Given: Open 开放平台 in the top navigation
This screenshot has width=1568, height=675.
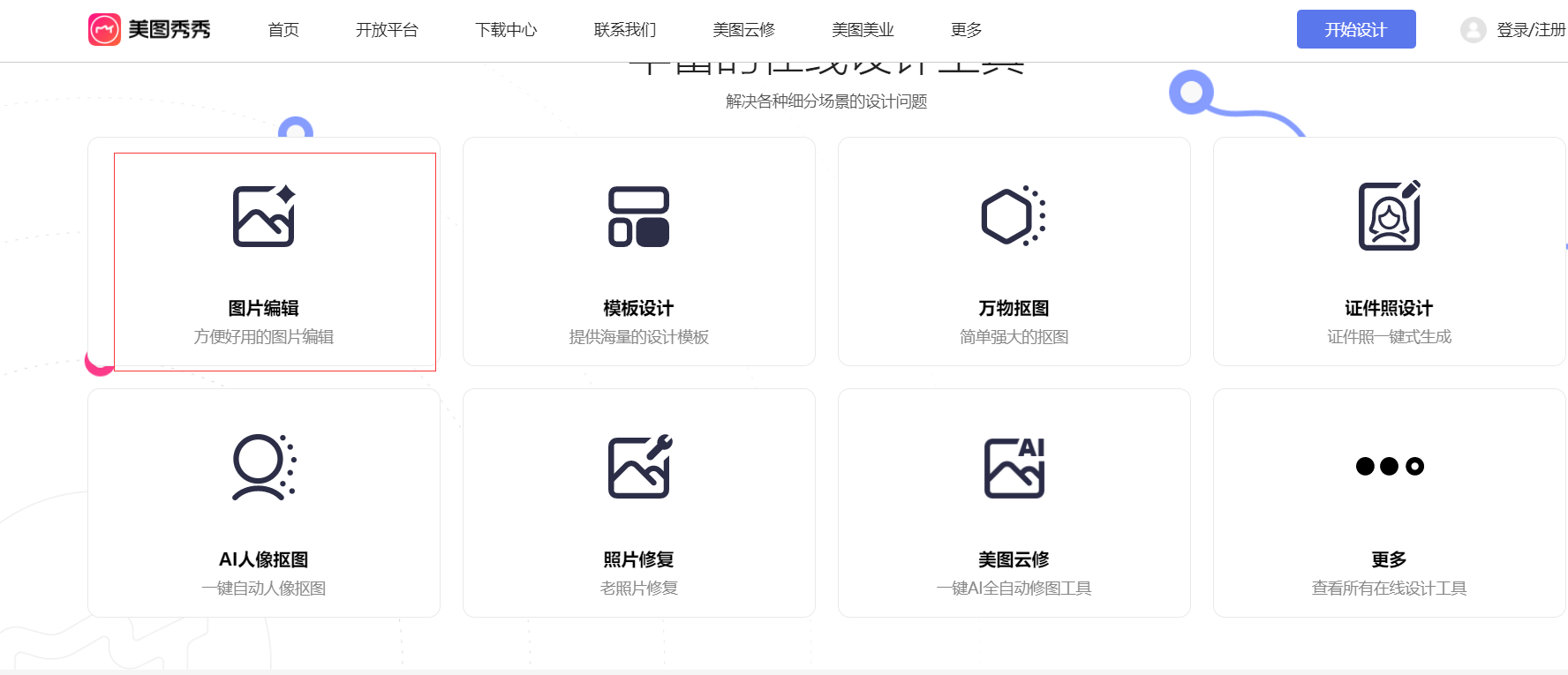Looking at the screenshot, I should (x=387, y=30).
